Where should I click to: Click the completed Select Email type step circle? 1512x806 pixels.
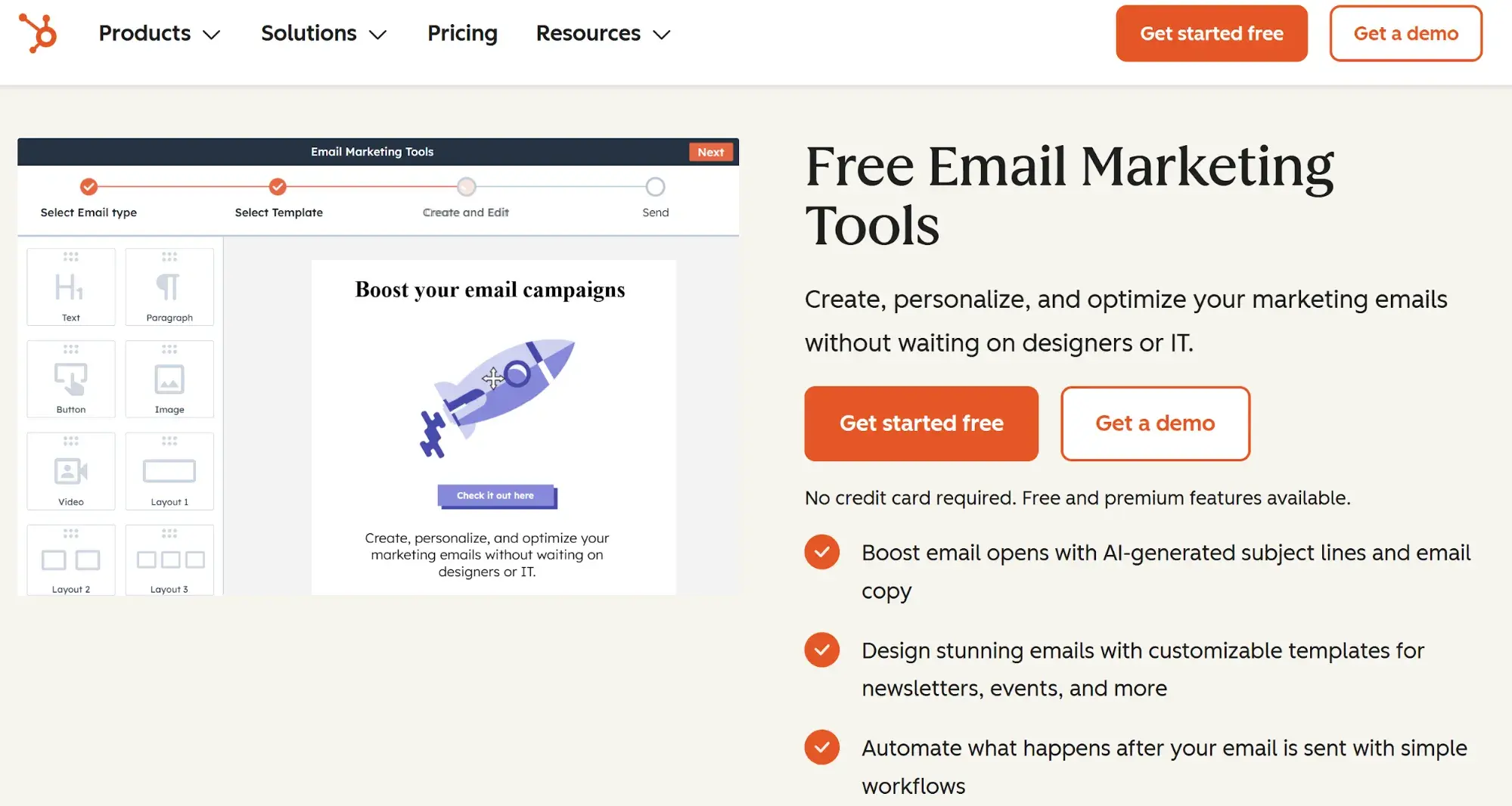[x=88, y=187]
